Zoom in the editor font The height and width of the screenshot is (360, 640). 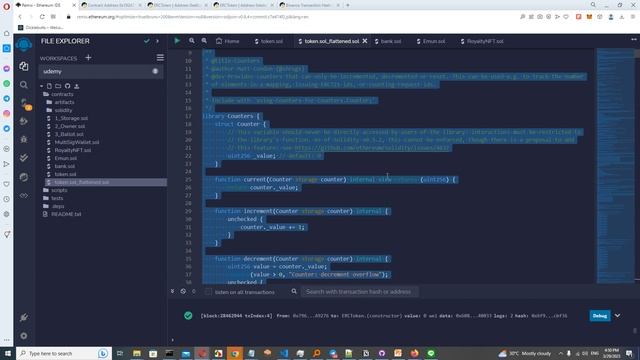(204, 41)
